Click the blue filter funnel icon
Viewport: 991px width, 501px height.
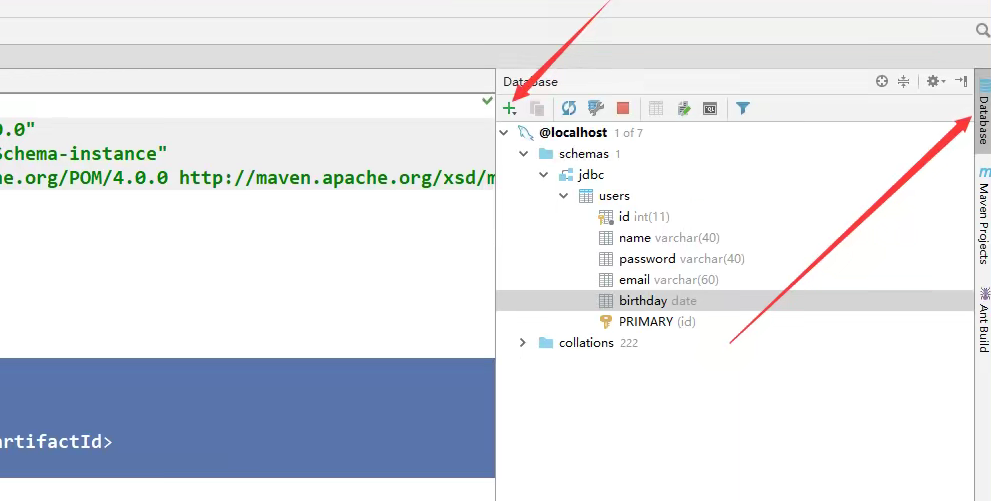pos(743,109)
